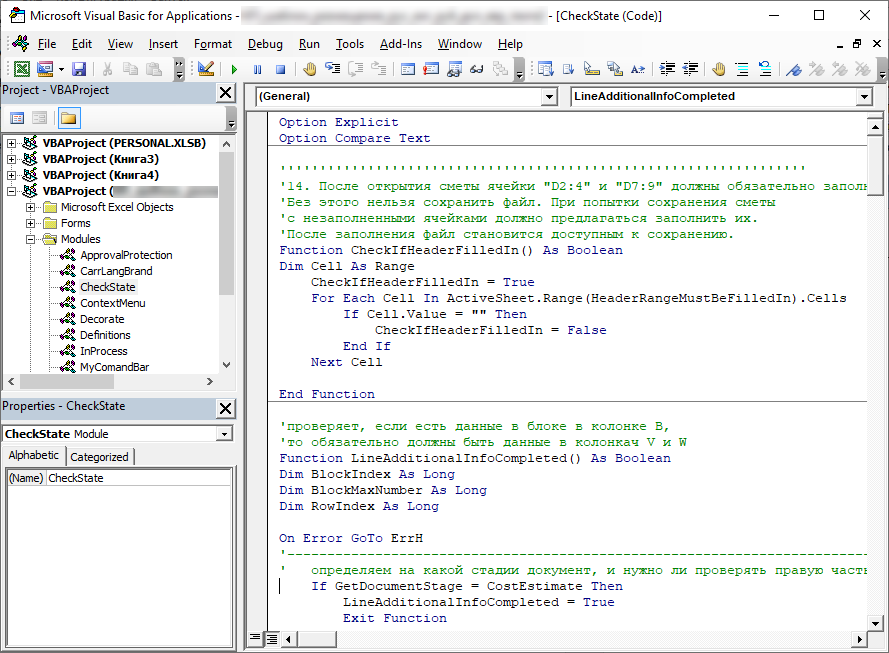Cut the selected code
Viewport: 889px width, 653px height.
point(107,69)
